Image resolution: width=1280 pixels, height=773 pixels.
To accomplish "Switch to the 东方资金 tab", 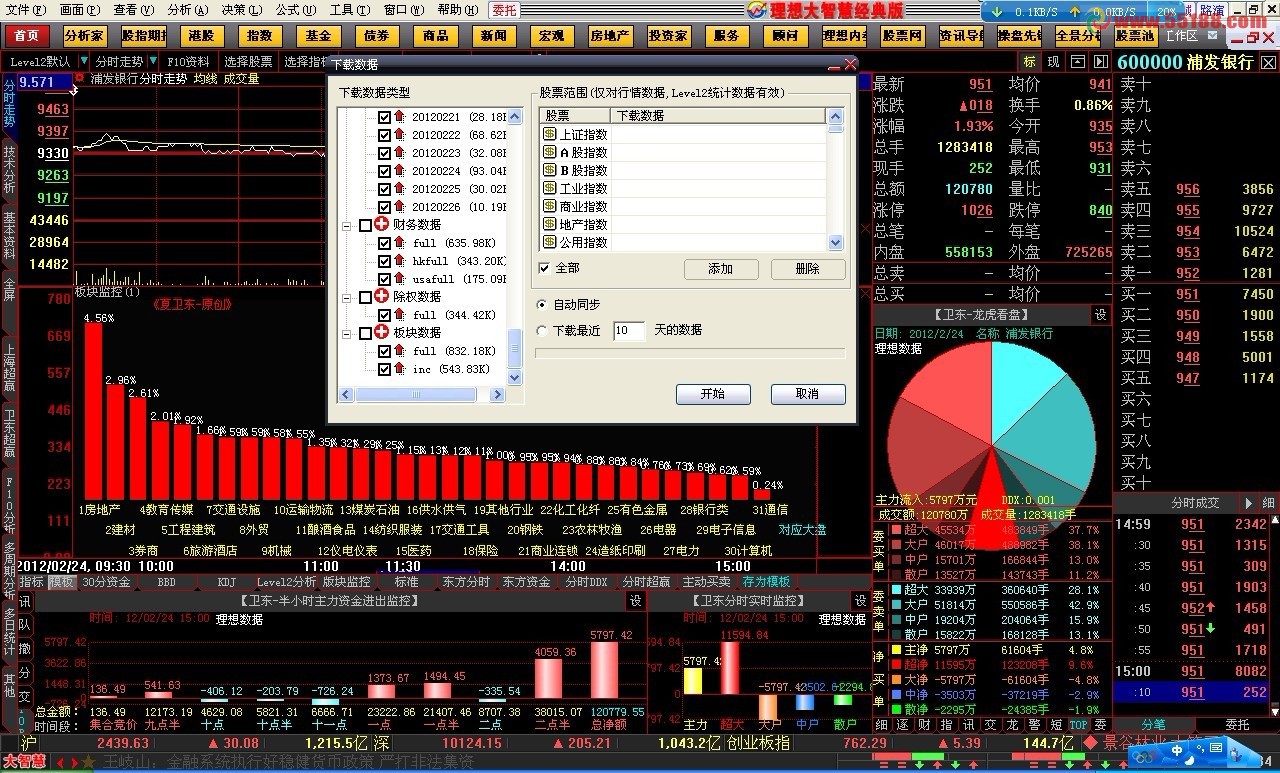I will tap(526, 582).
